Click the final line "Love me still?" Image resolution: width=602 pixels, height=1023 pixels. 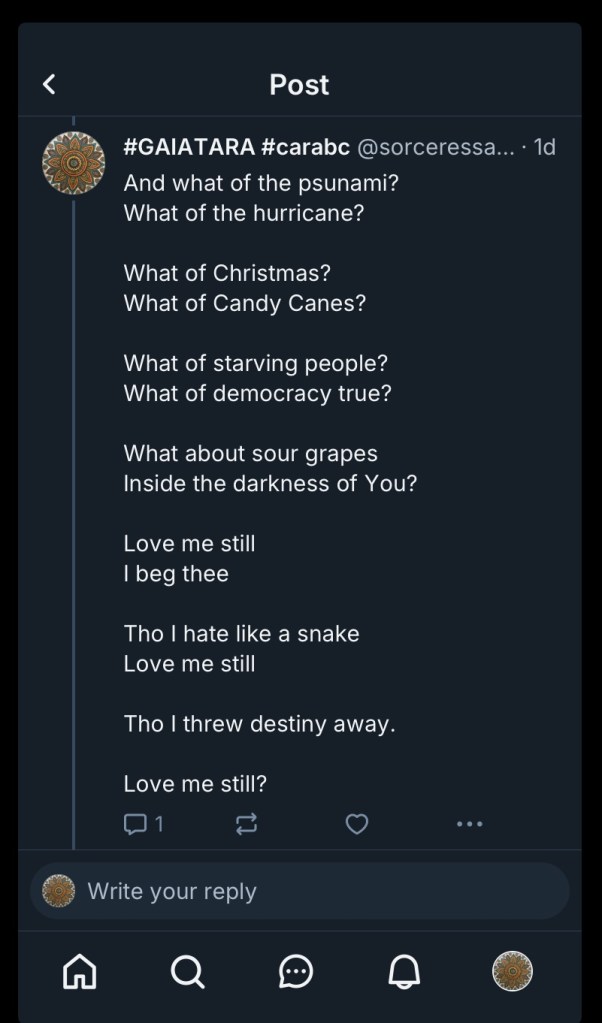click(x=195, y=784)
